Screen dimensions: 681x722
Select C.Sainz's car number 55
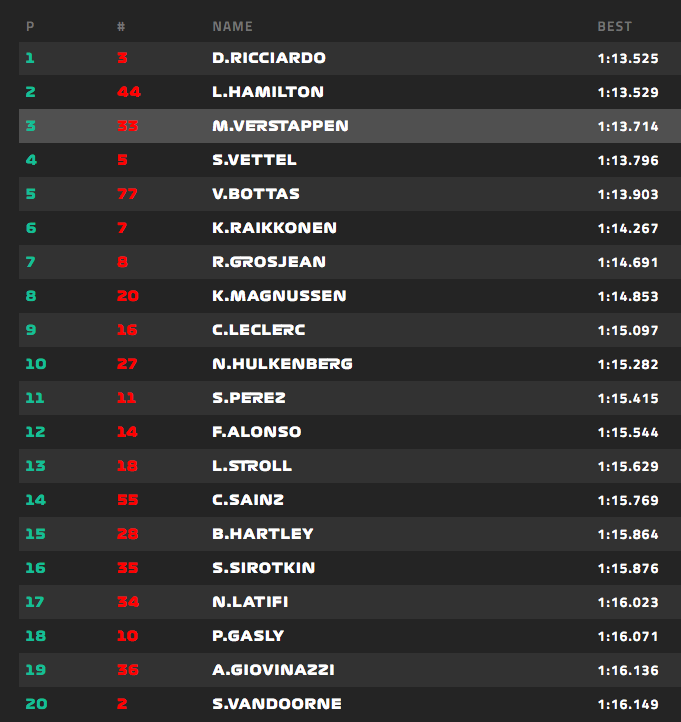tap(127, 500)
